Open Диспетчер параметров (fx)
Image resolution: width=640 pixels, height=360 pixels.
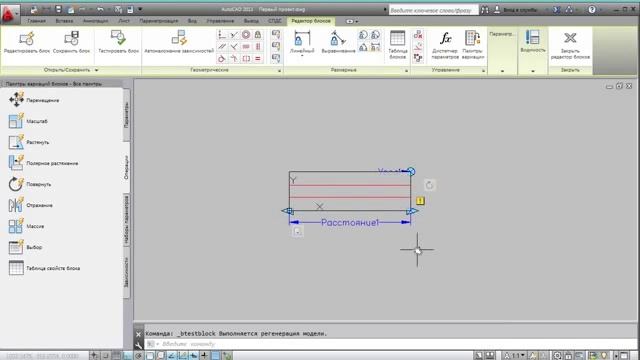pyautogui.click(x=445, y=45)
